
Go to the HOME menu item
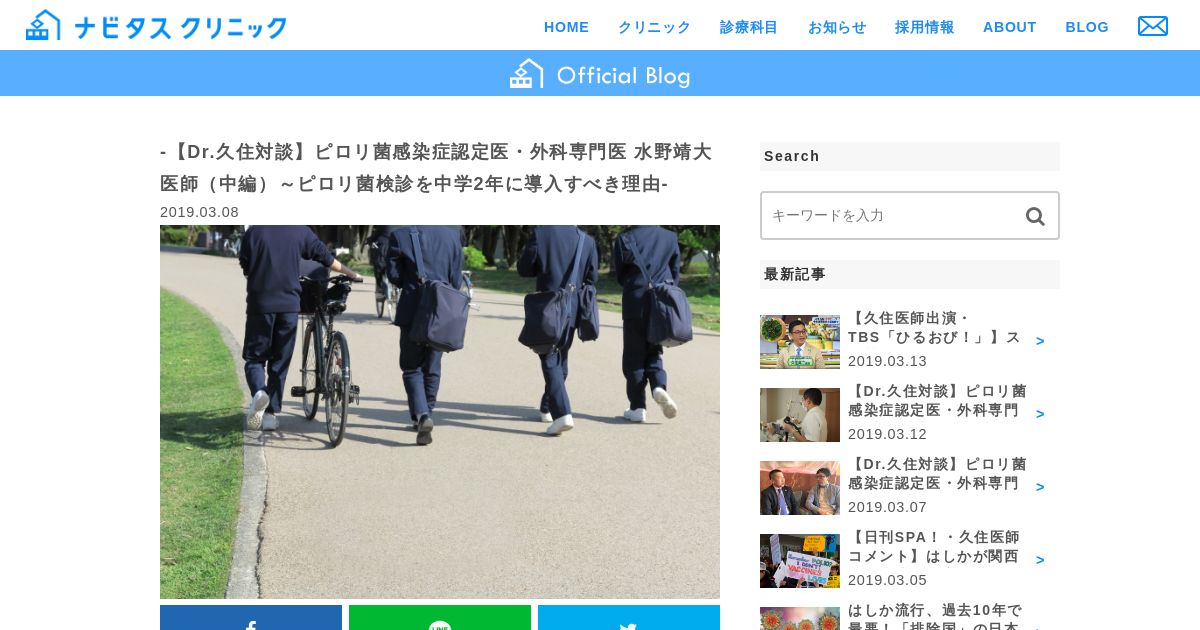point(566,27)
